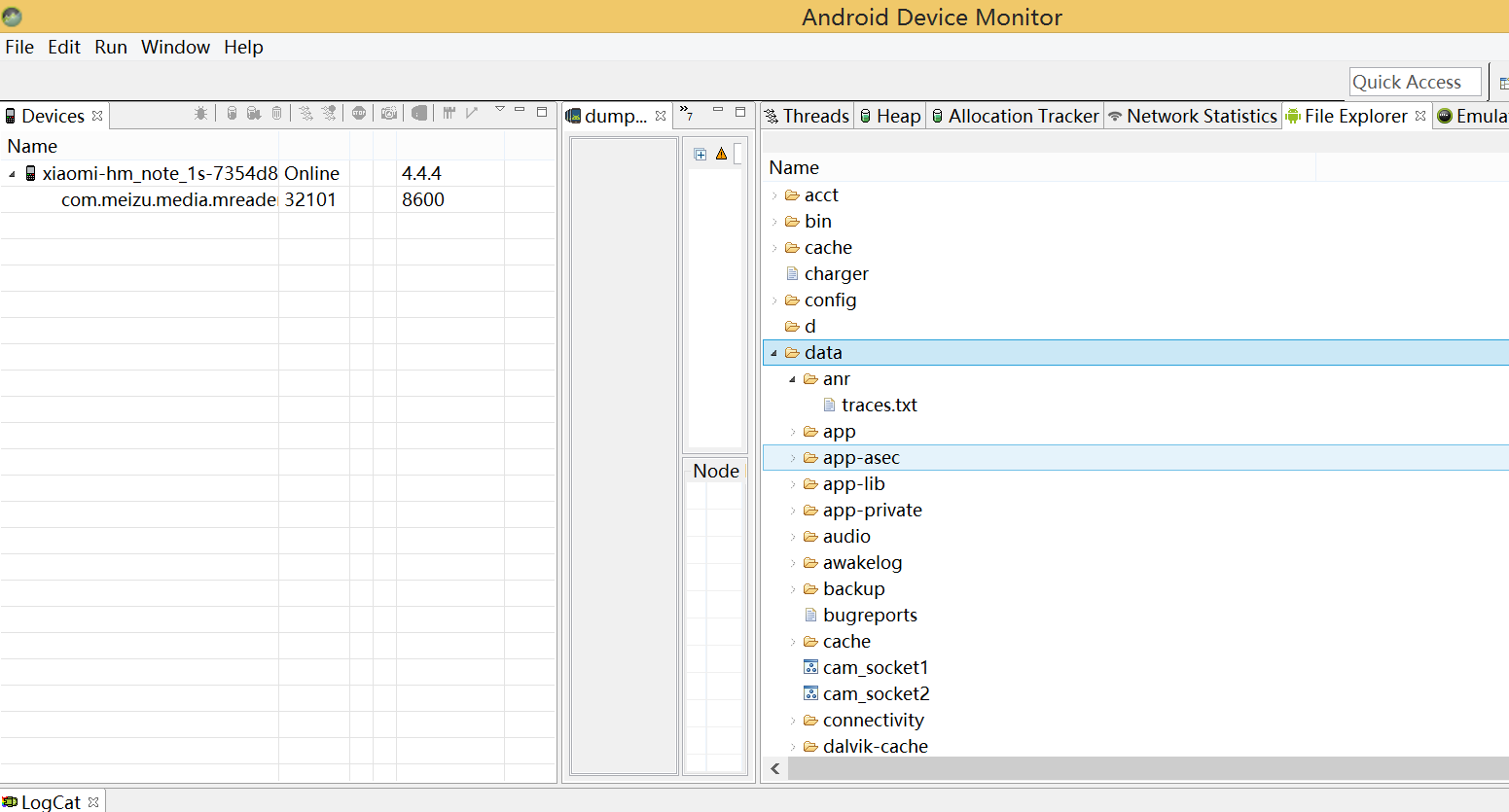Click the yellow warning triangle icon

[x=721, y=154]
